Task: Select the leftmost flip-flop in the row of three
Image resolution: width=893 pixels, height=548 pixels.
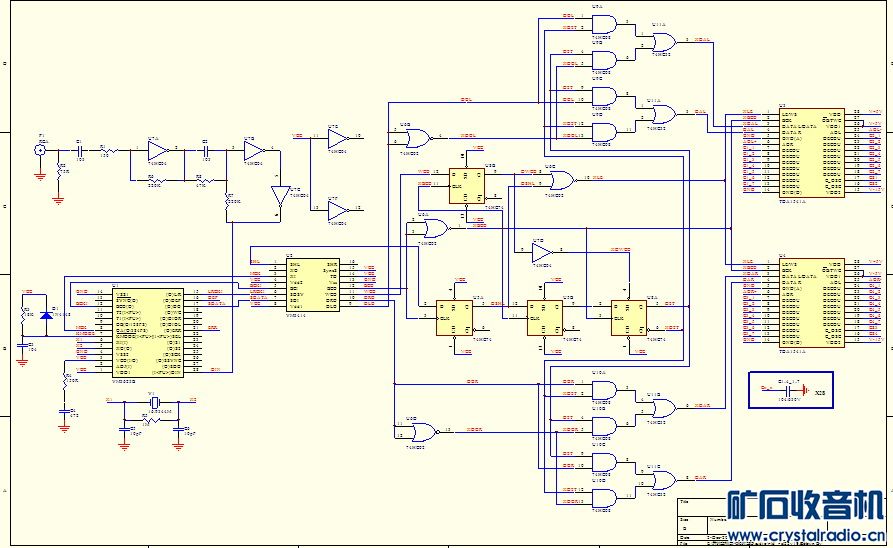Action: pos(454,318)
